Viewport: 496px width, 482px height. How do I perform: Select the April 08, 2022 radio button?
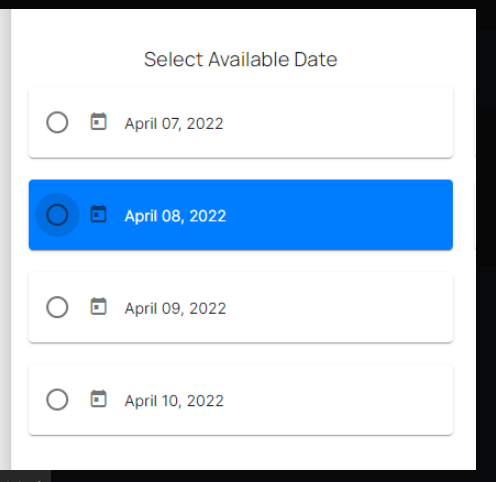(x=57, y=215)
